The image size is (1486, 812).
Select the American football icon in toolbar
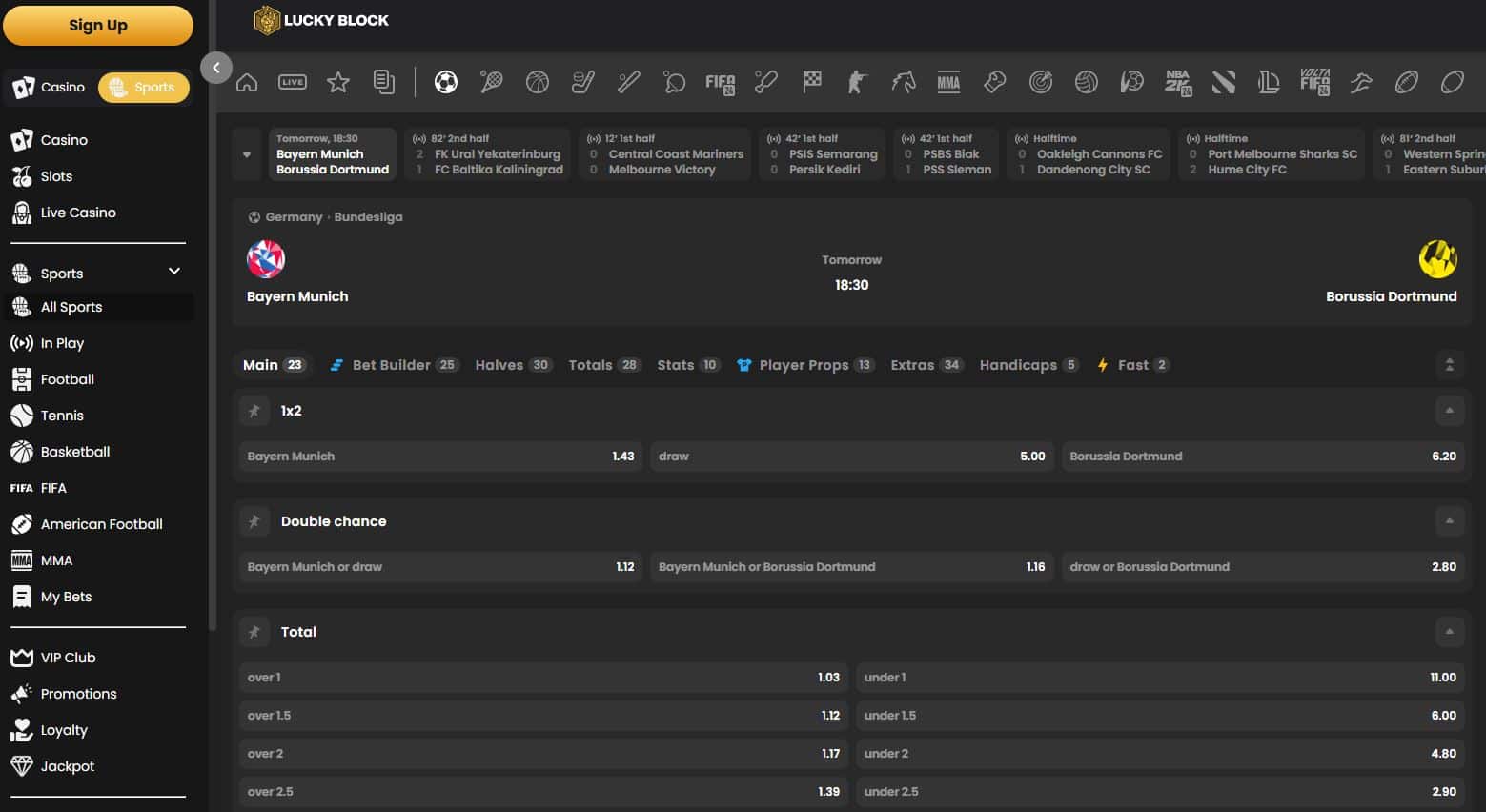(x=1407, y=83)
